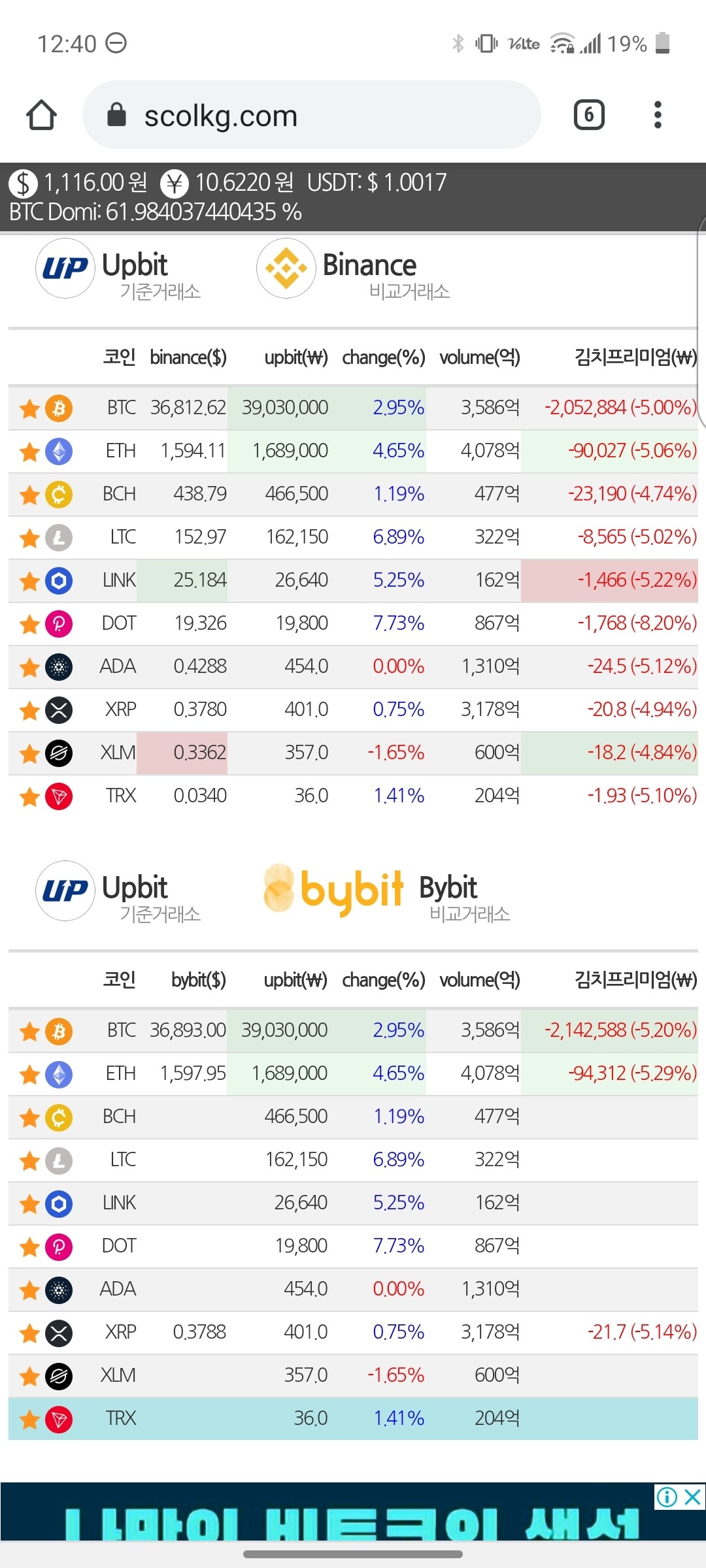Screen dimensions: 706x1568
Task: Sort the Bybit table by upbit(₩) header
Action: point(295,980)
